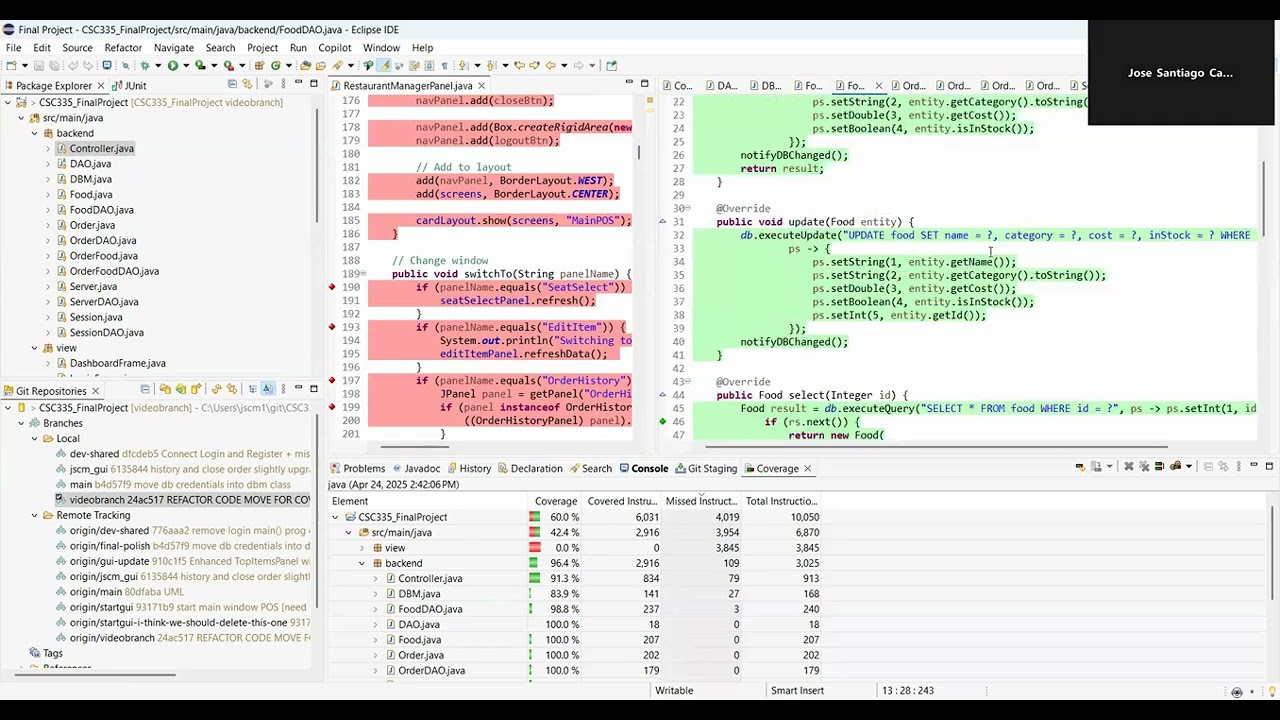Toggle Link with Editor in Package Explorer
Viewport: 1280px width, 720px height.
click(247, 84)
